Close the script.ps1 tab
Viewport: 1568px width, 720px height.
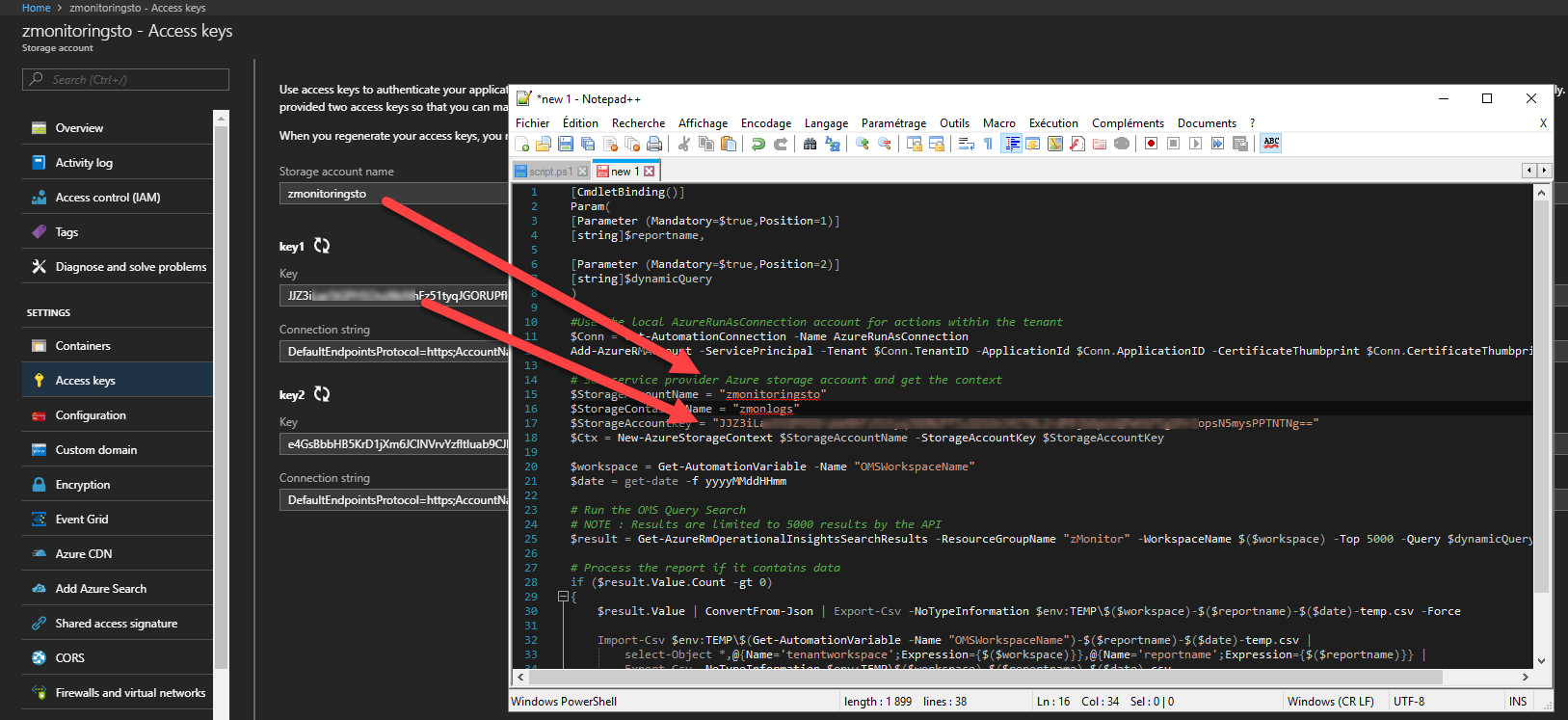tap(582, 171)
